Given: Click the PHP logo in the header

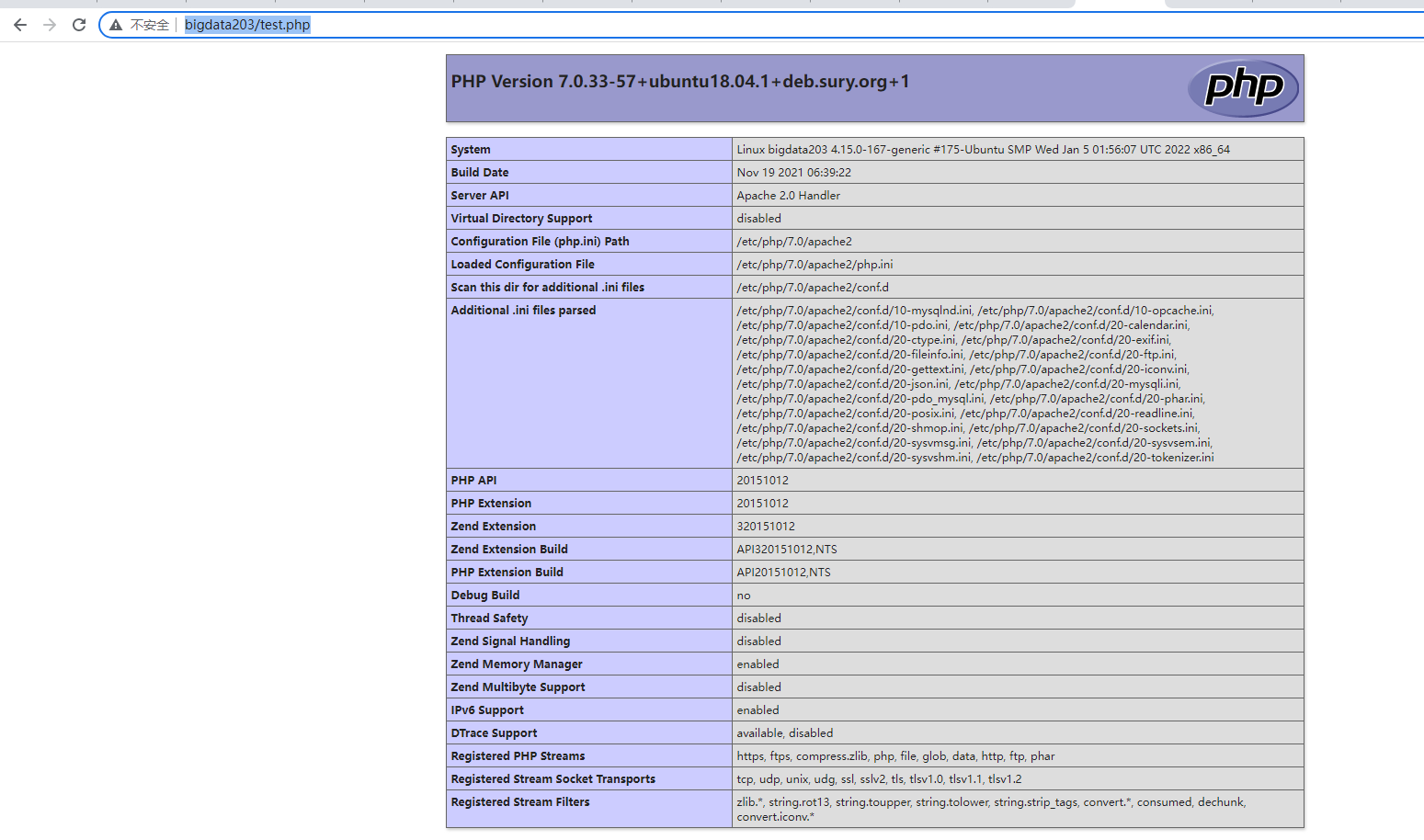Looking at the screenshot, I should pos(1243,88).
